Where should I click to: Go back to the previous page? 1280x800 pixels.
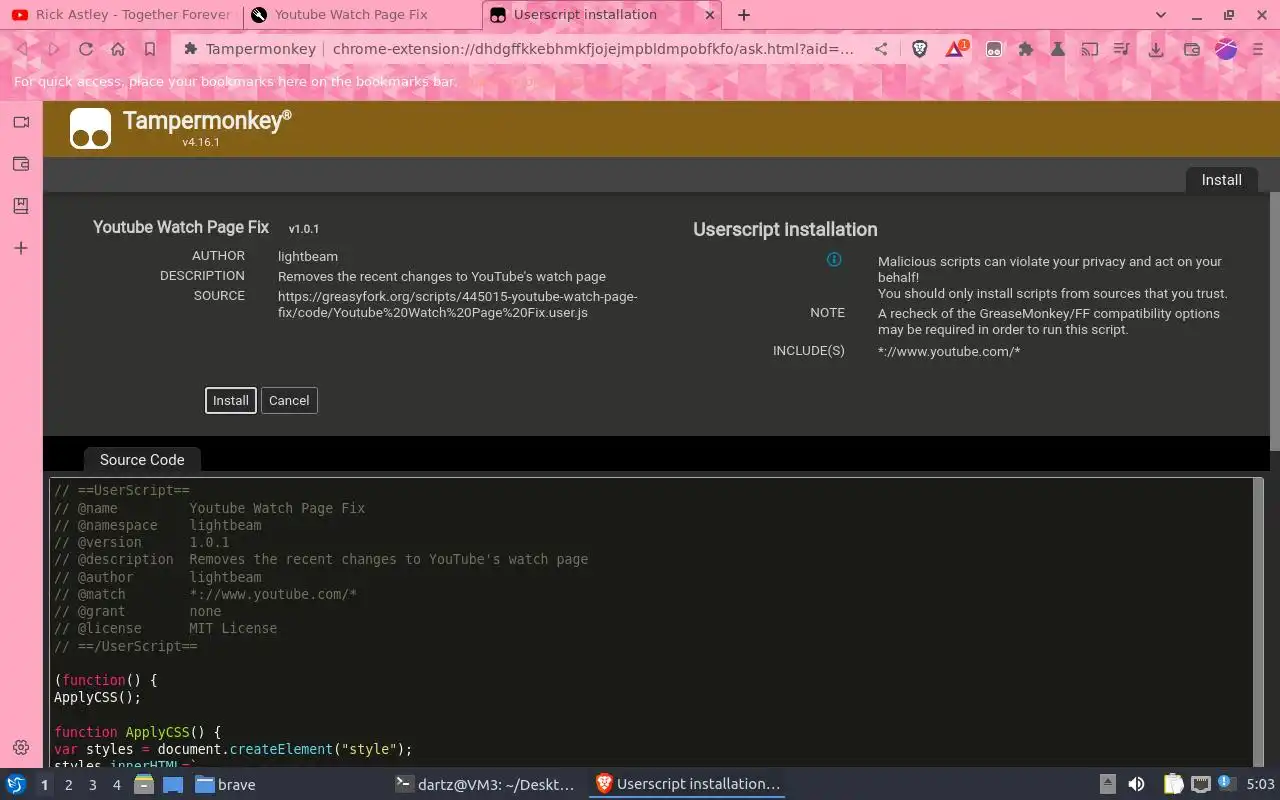coord(22,49)
